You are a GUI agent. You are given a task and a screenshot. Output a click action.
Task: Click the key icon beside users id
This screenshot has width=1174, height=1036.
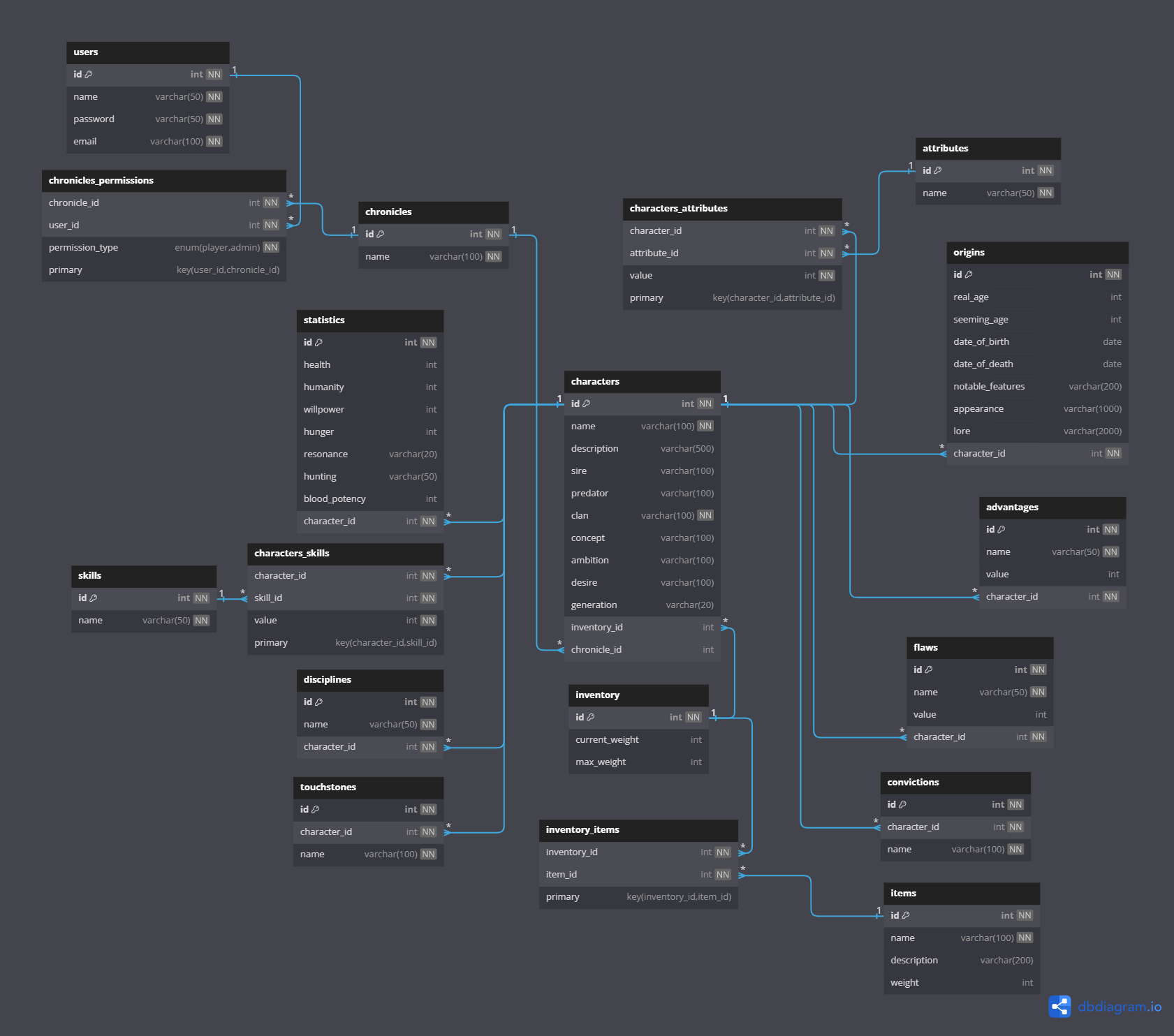point(89,75)
